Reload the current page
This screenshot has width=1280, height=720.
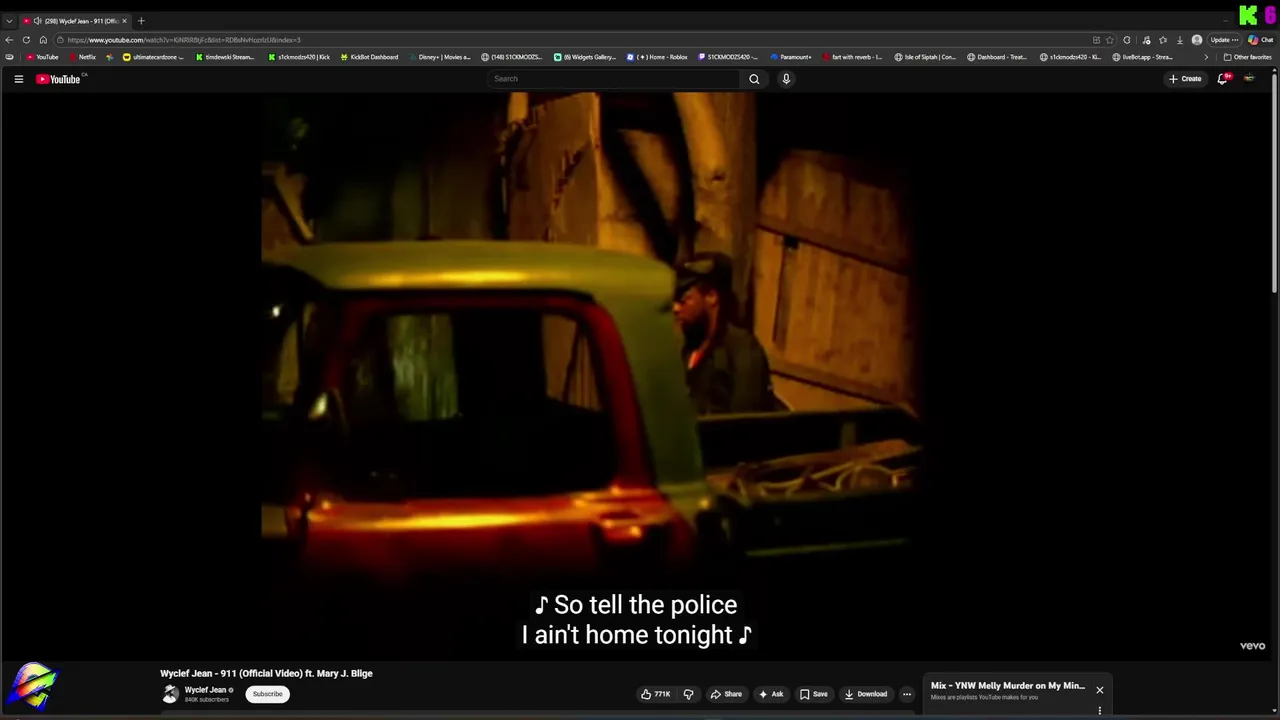[x=26, y=40]
